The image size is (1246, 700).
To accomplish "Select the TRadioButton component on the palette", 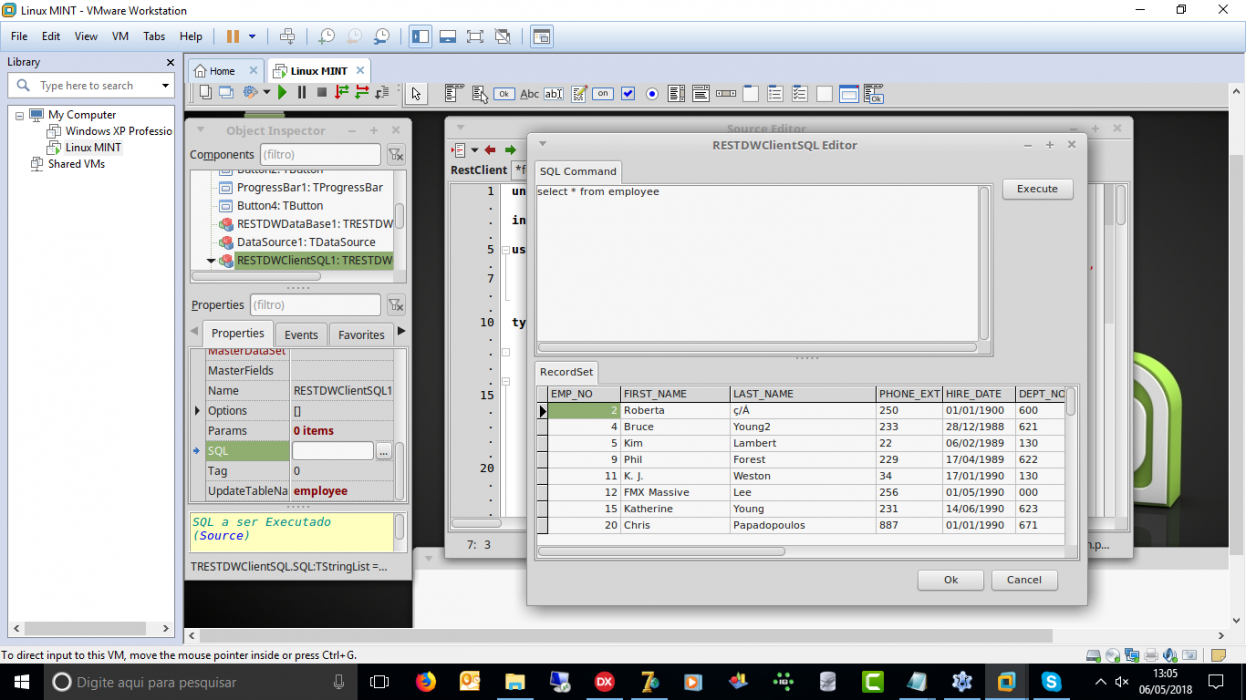I will [x=652, y=94].
